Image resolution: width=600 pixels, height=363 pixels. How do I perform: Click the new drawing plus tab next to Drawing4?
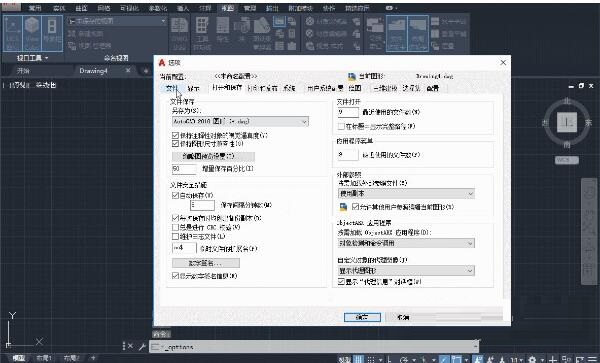(x=146, y=71)
